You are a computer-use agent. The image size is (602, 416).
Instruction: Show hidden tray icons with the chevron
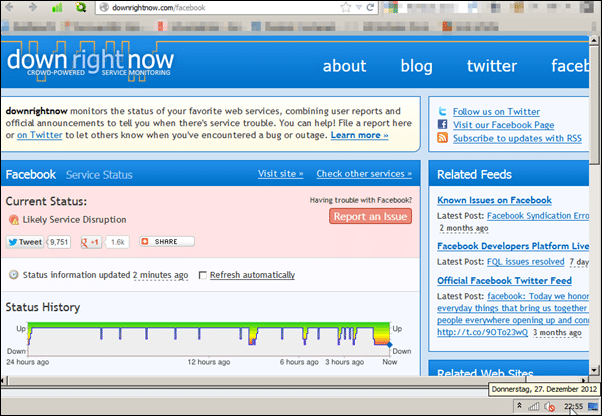[x=519, y=405]
